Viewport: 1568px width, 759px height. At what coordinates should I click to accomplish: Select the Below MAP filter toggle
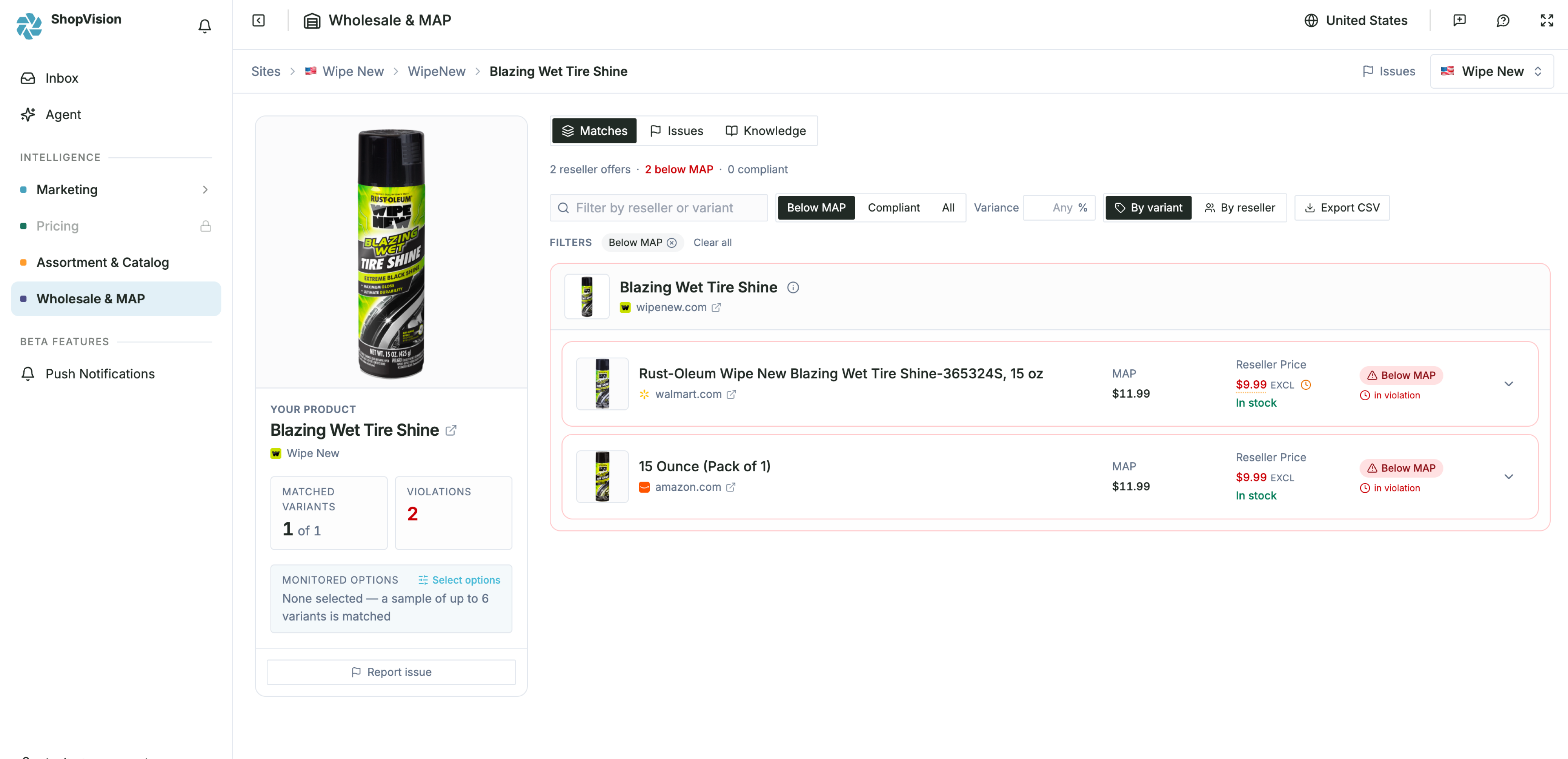(x=816, y=208)
